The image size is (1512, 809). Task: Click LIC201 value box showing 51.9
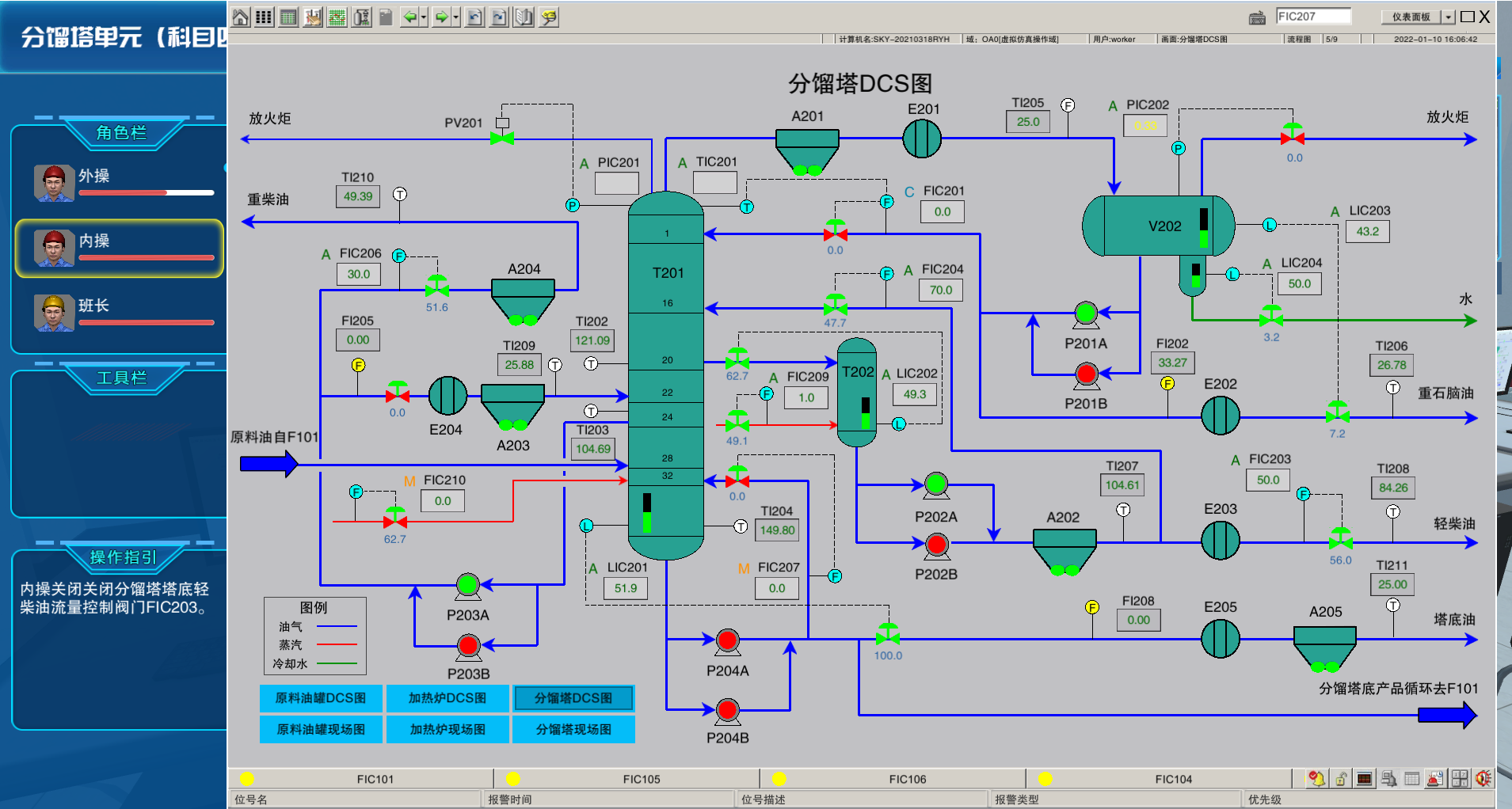[x=626, y=588]
